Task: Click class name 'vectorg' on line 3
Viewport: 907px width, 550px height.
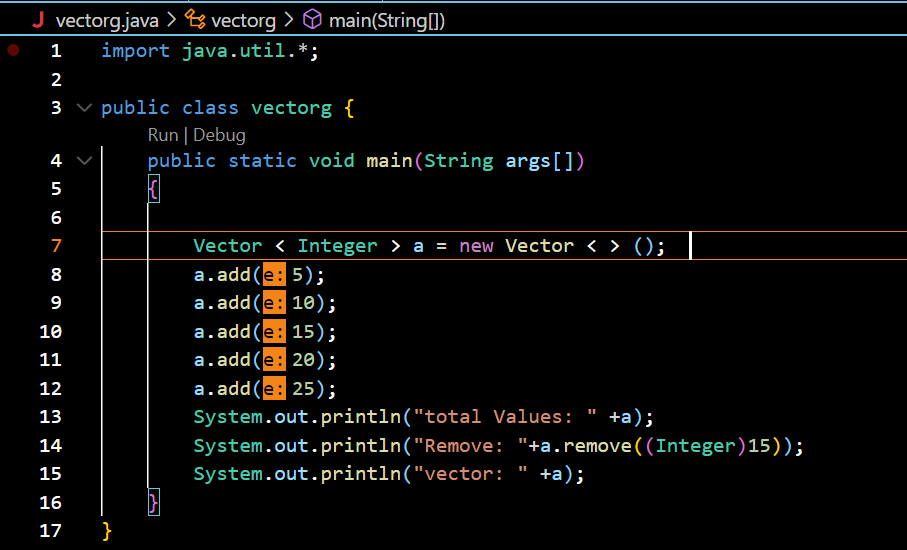Action: click(x=292, y=108)
